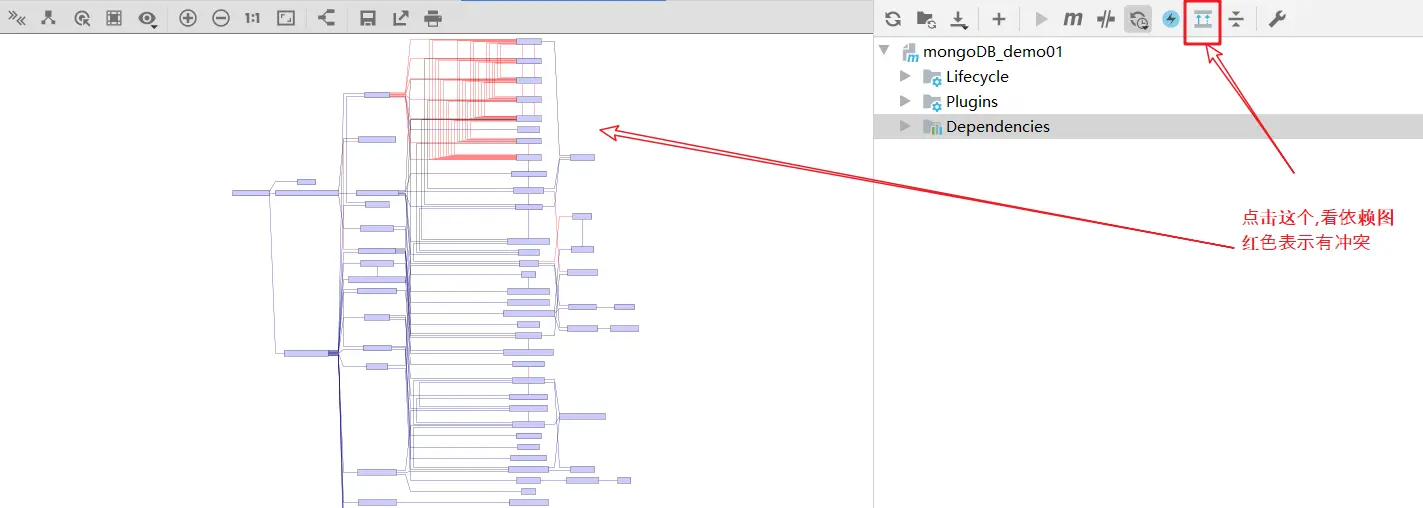Expand the Plugins node

pos(905,101)
